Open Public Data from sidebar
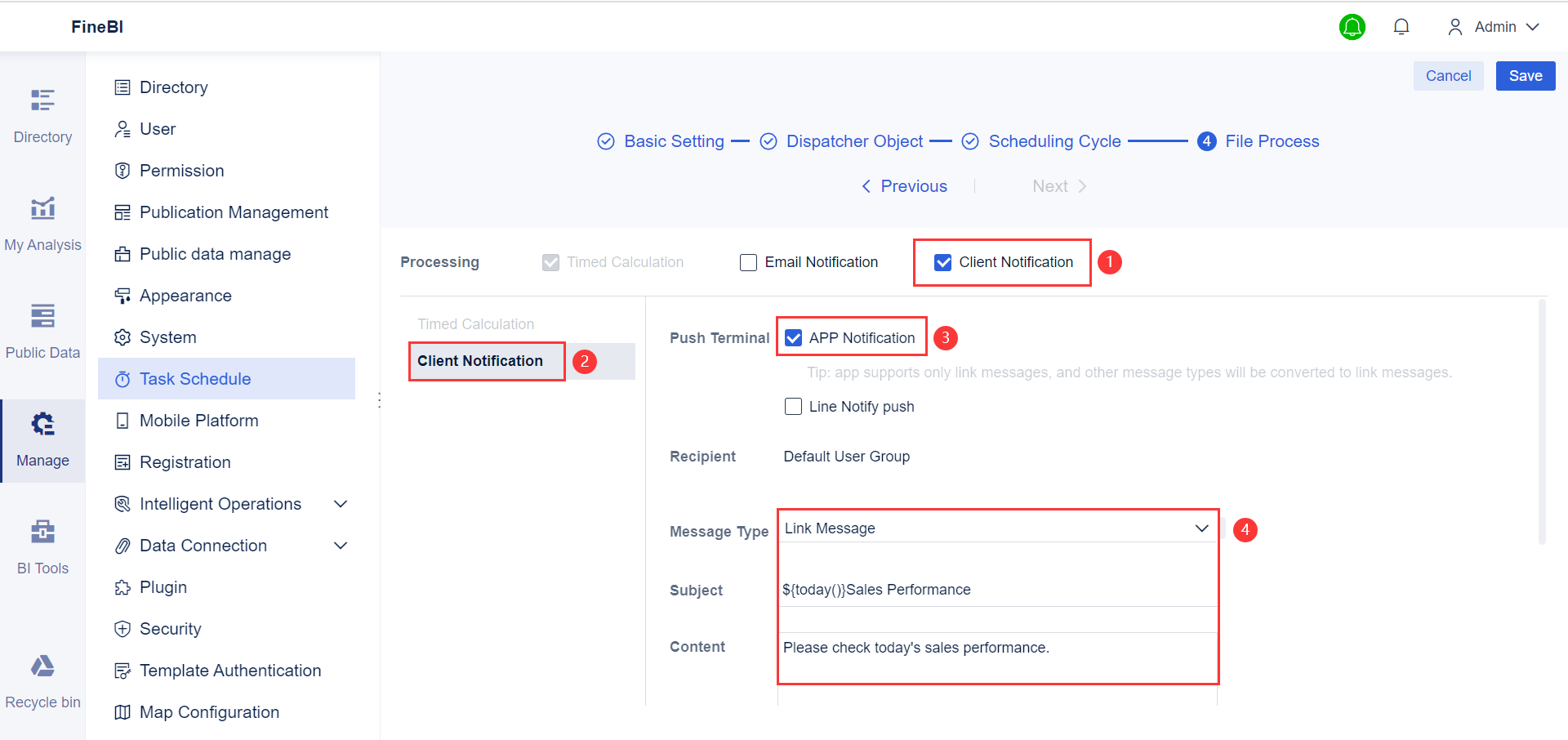This screenshot has height=740, width=1568. click(x=42, y=325)
